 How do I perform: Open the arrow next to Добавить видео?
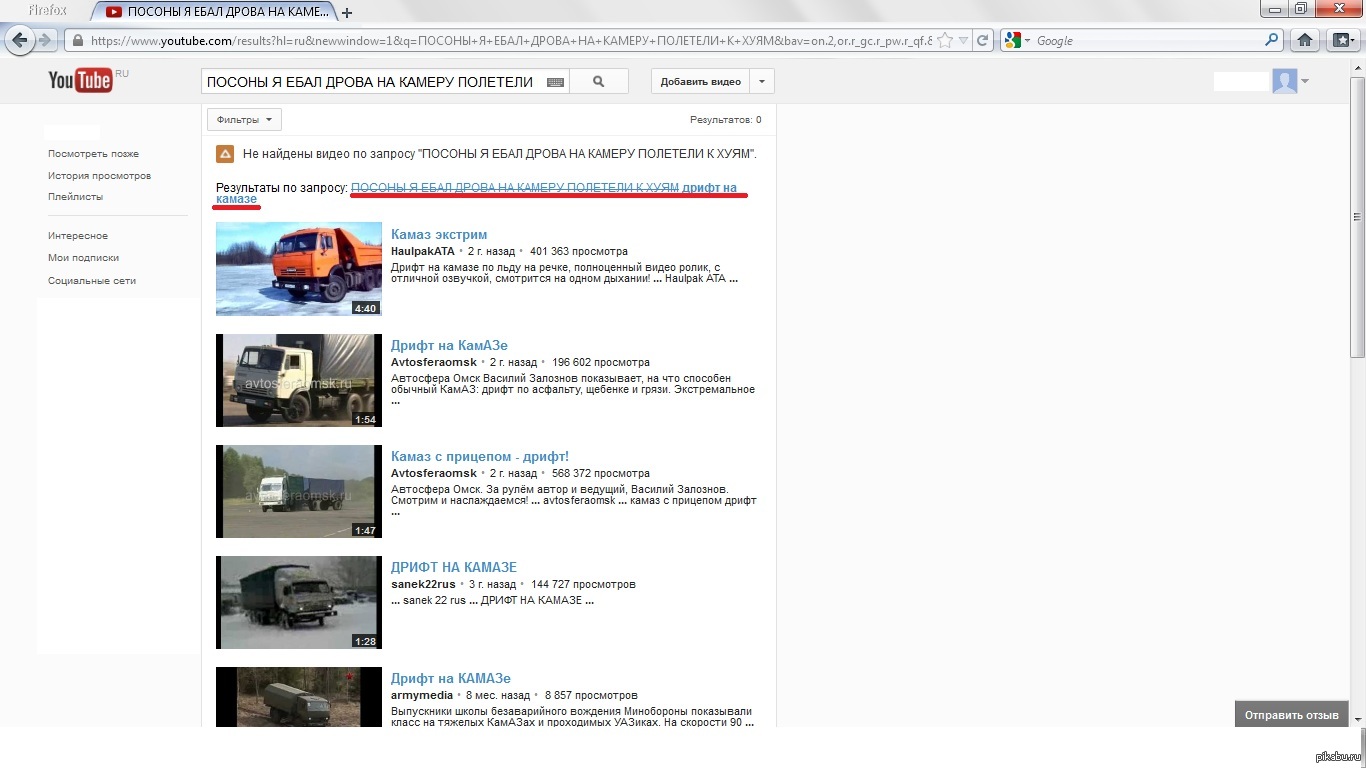(762, 82)
